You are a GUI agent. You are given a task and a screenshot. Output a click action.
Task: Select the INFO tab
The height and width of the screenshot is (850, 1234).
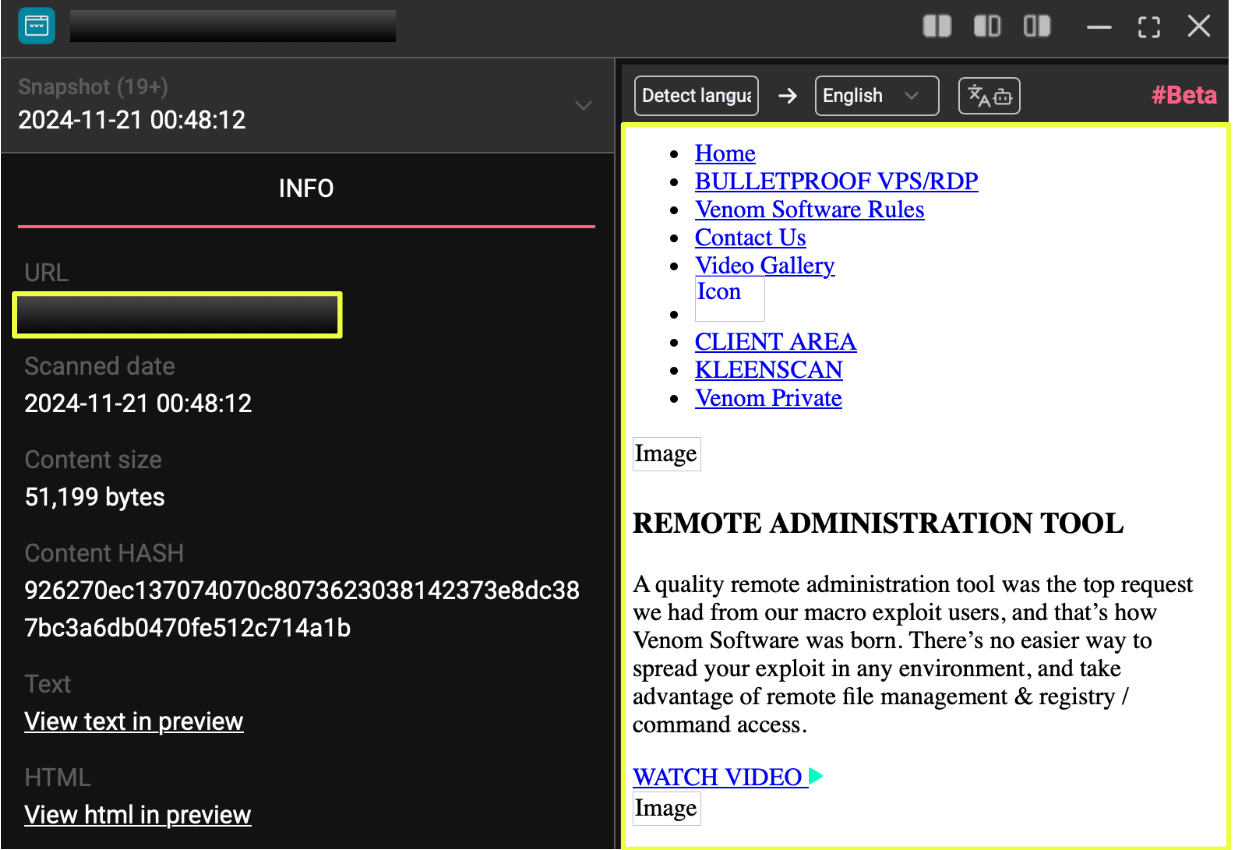point(306,189)
